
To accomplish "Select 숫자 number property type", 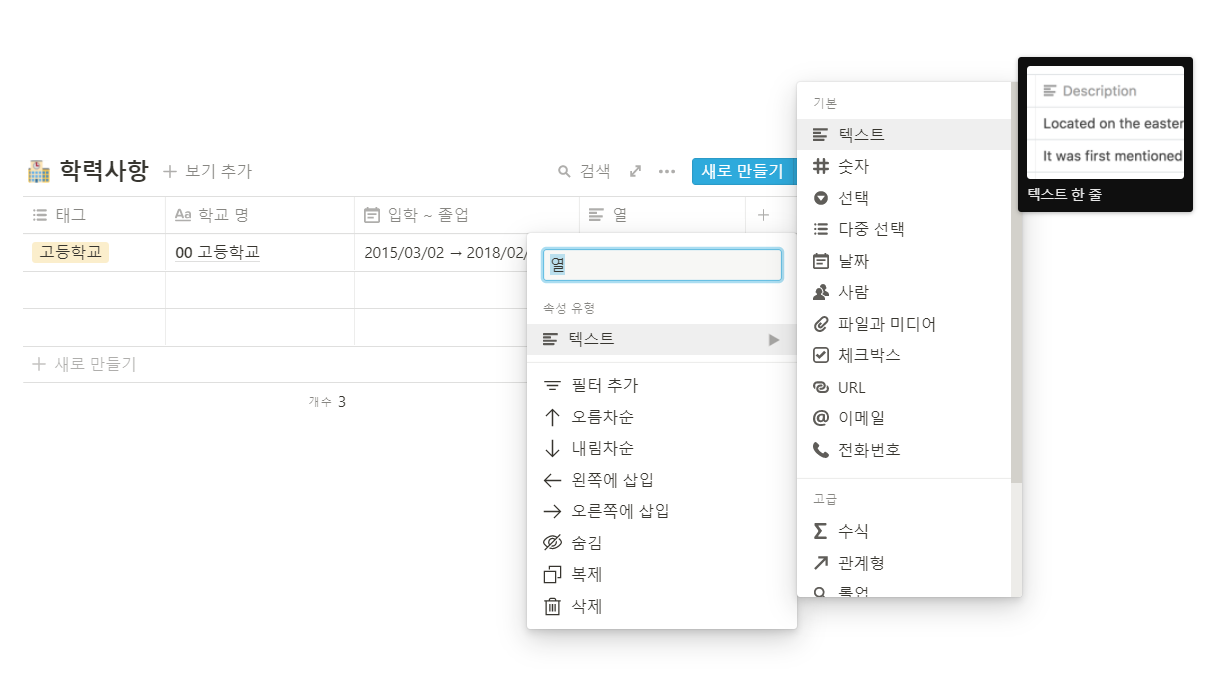I will coord(904,166).
